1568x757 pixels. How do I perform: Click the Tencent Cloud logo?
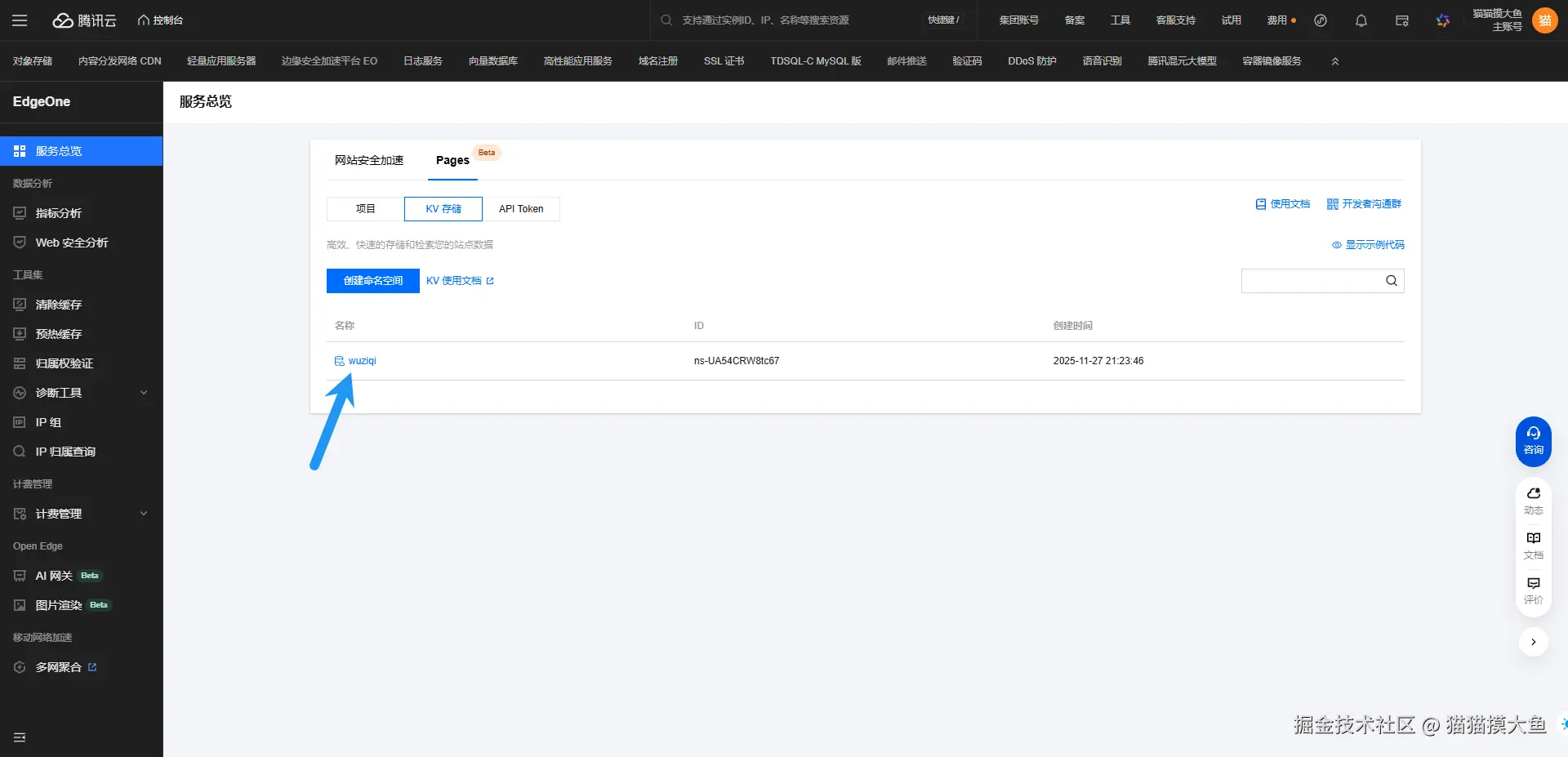85,20
